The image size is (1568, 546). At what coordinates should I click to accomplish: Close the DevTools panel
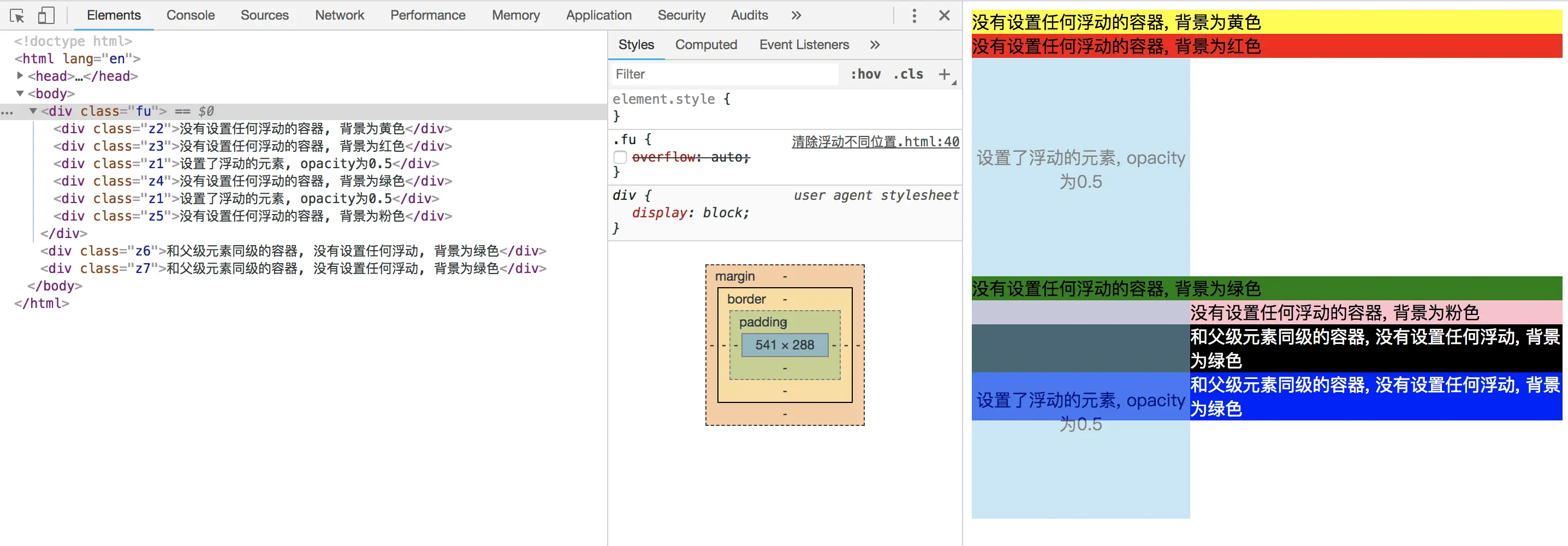(x=944, y=16)
